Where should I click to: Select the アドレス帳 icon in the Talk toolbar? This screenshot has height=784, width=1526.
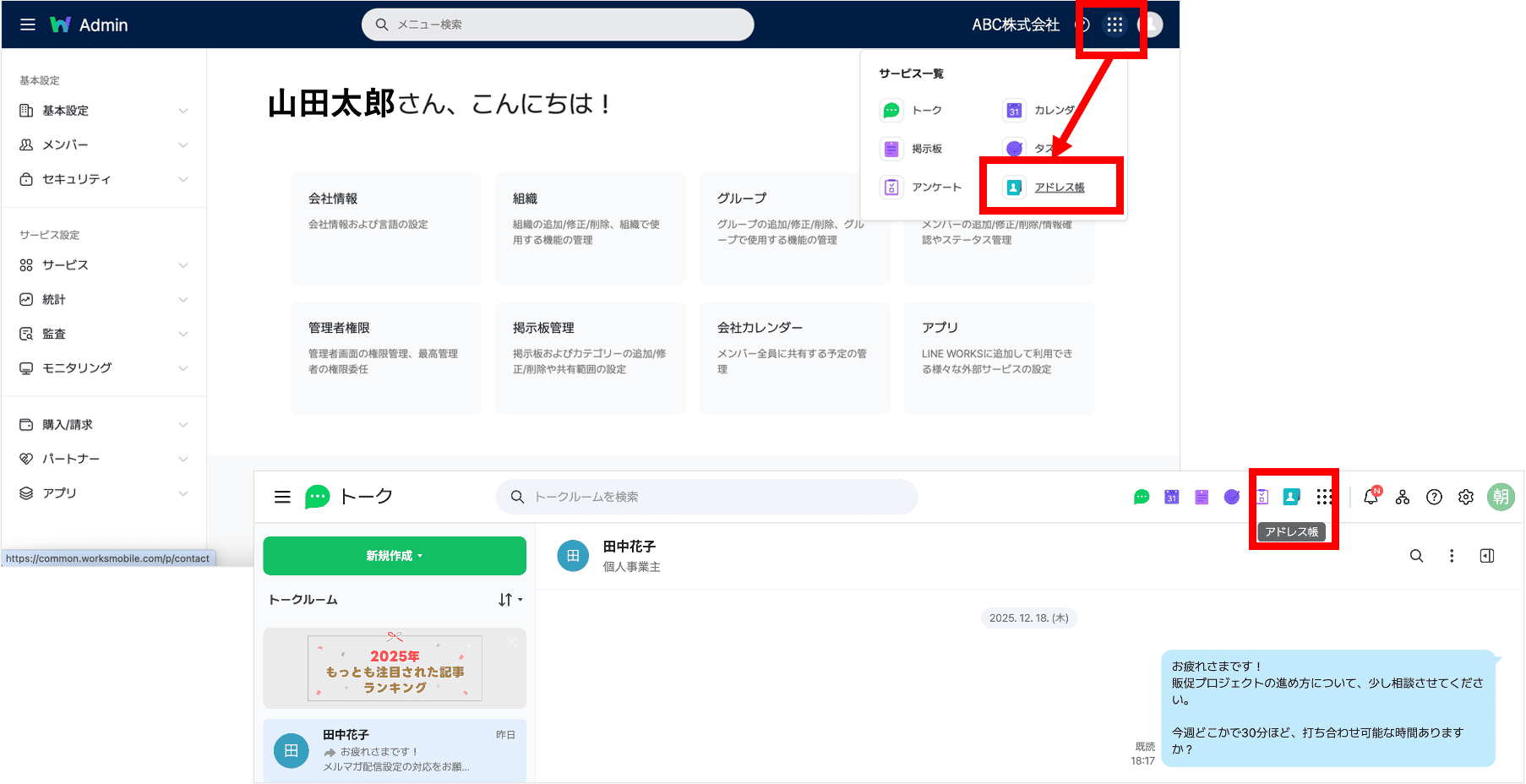pyautogui.click(x=1292, y=497)
